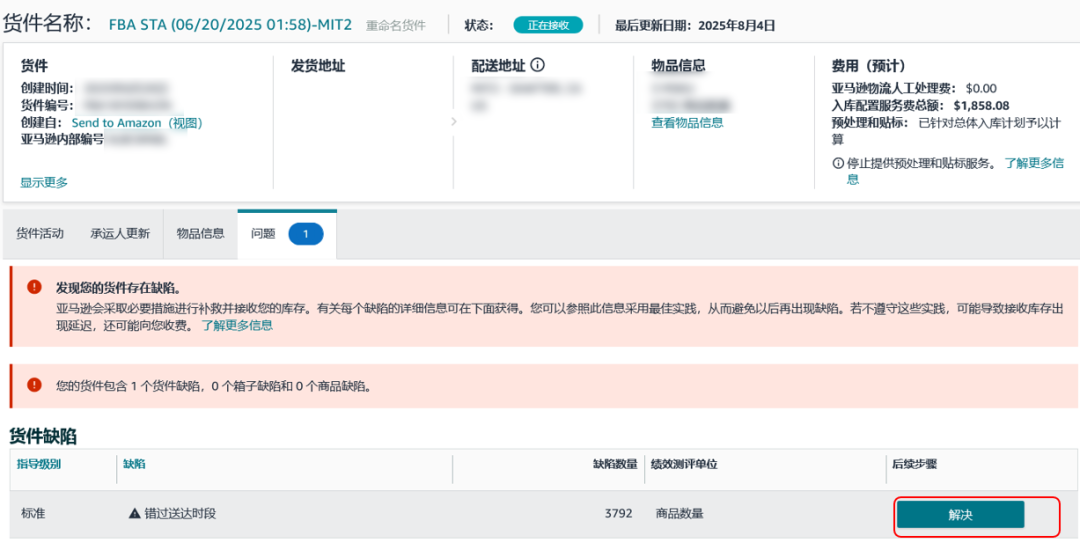Click the 缺陷数量 column header
The width and height of the screenshot is (1080, 543).
click(x=615, y=464)
